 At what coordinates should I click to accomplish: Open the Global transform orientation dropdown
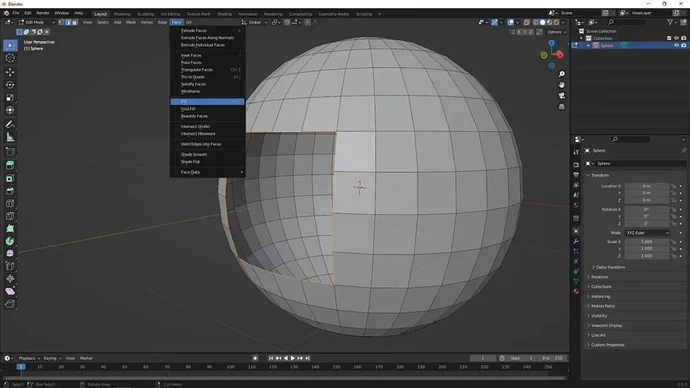click(254, 22)
